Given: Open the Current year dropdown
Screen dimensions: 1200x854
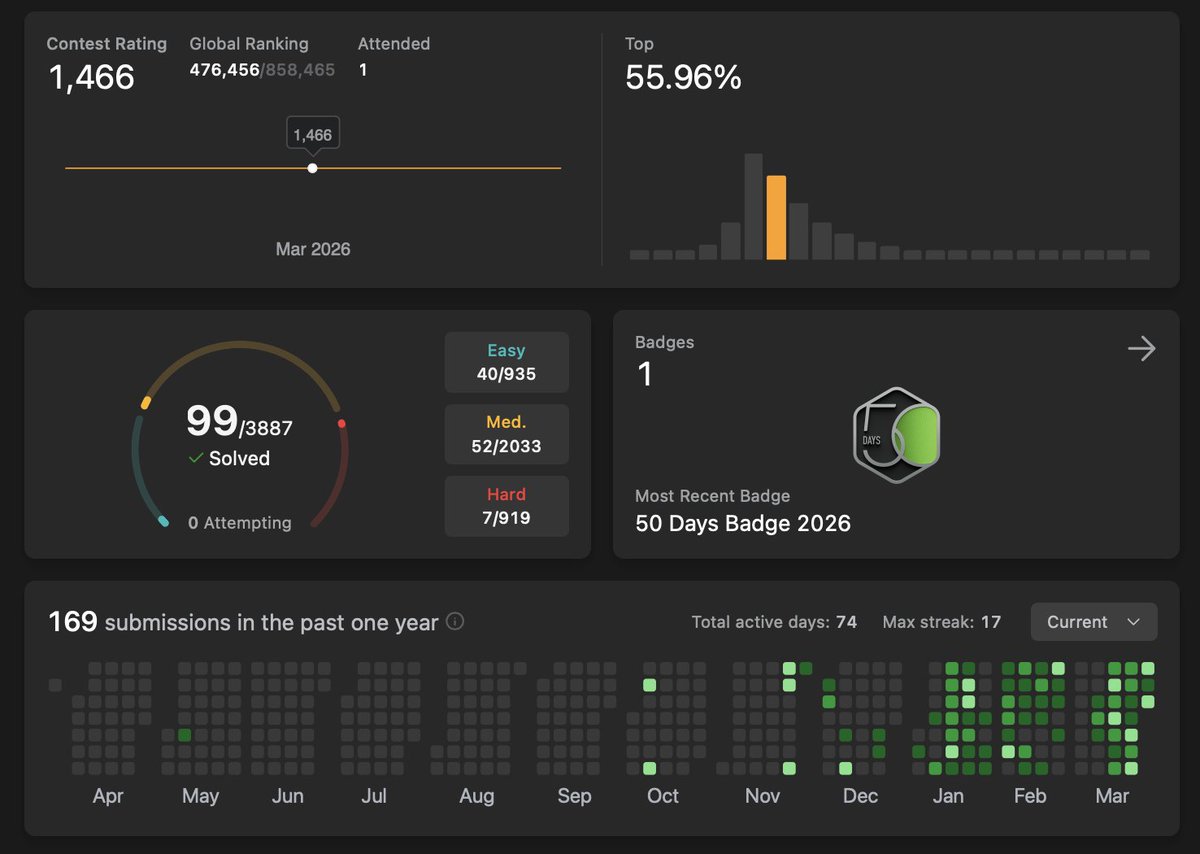Looking at the screenshot, I should (x=1094, y=622).
